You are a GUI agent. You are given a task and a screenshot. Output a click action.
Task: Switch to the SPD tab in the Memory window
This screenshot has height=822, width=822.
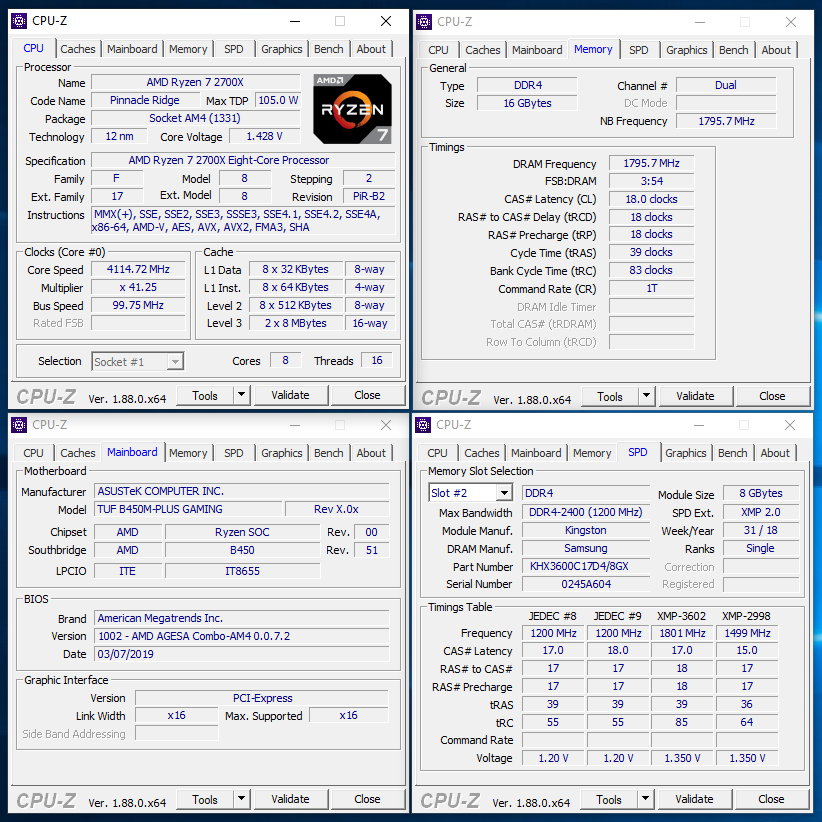coord(638,50)
